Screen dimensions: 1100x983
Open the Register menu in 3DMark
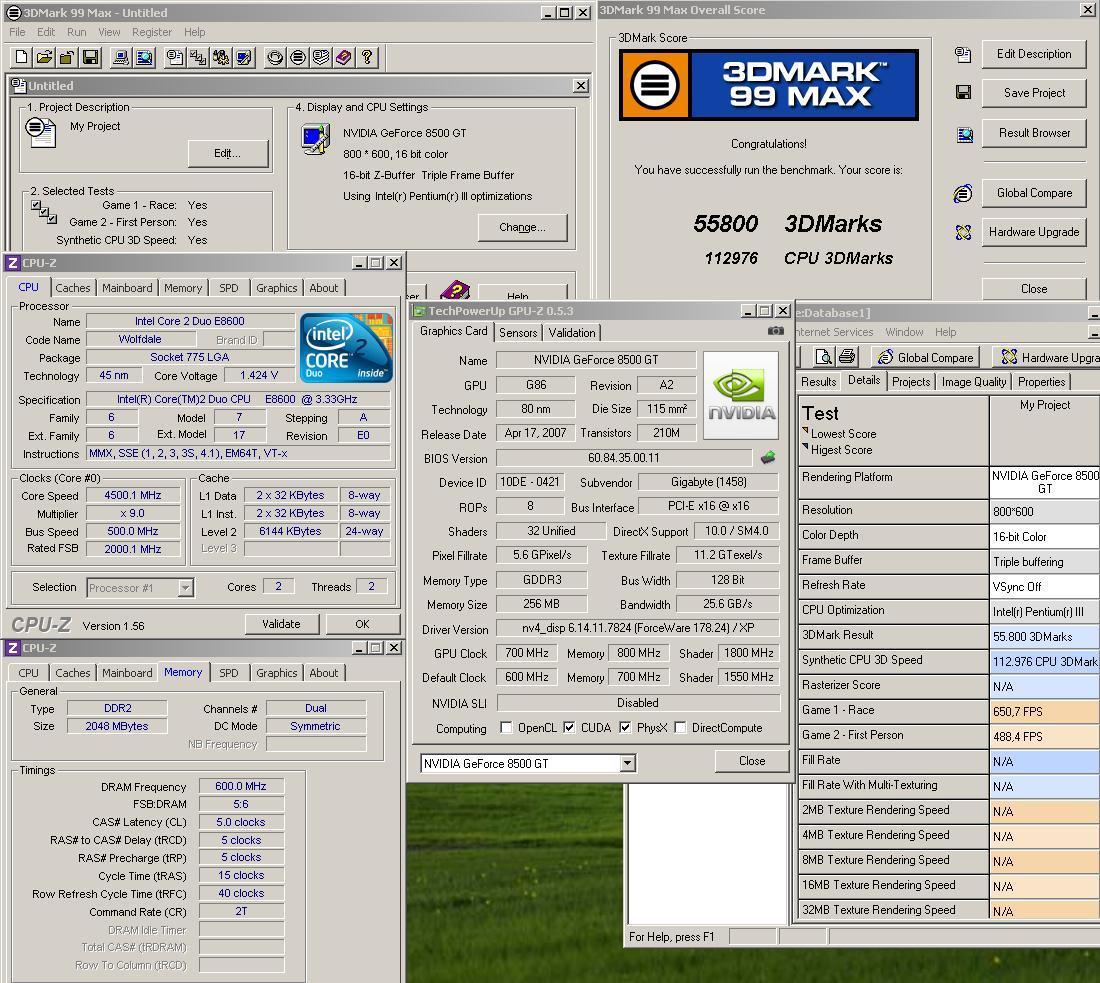(x=152, y=32)
